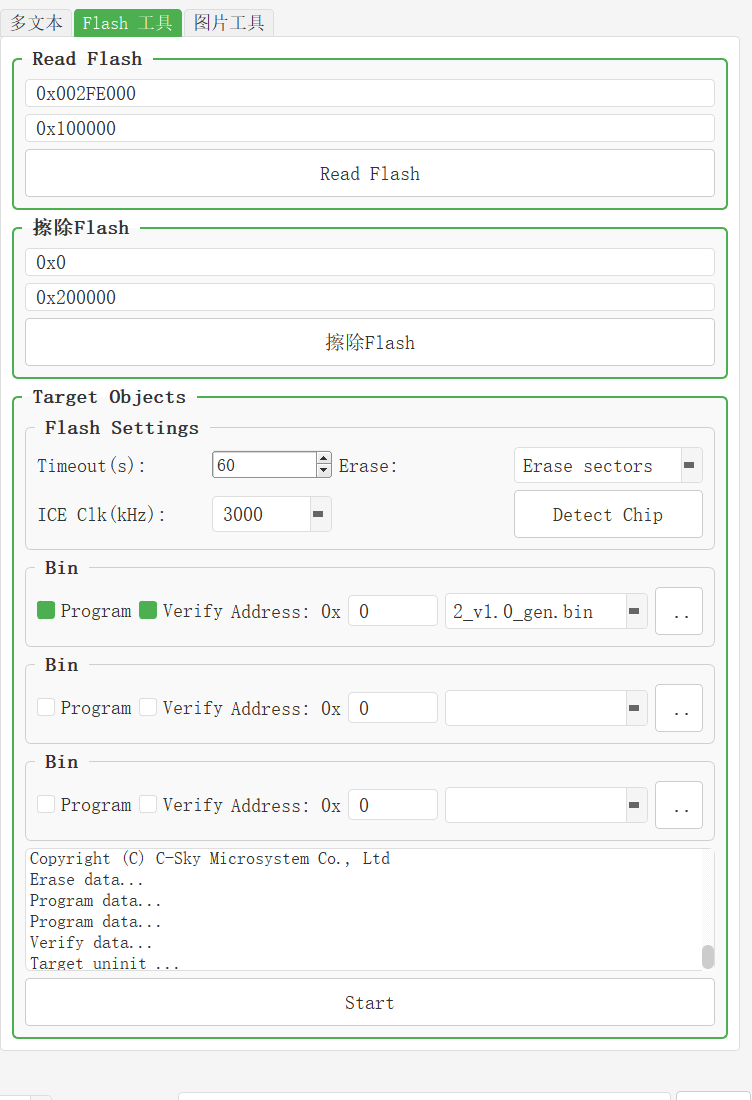752x1100 pixels.
Task: Enable Verify in the second Bin
Action: [148, 707]
